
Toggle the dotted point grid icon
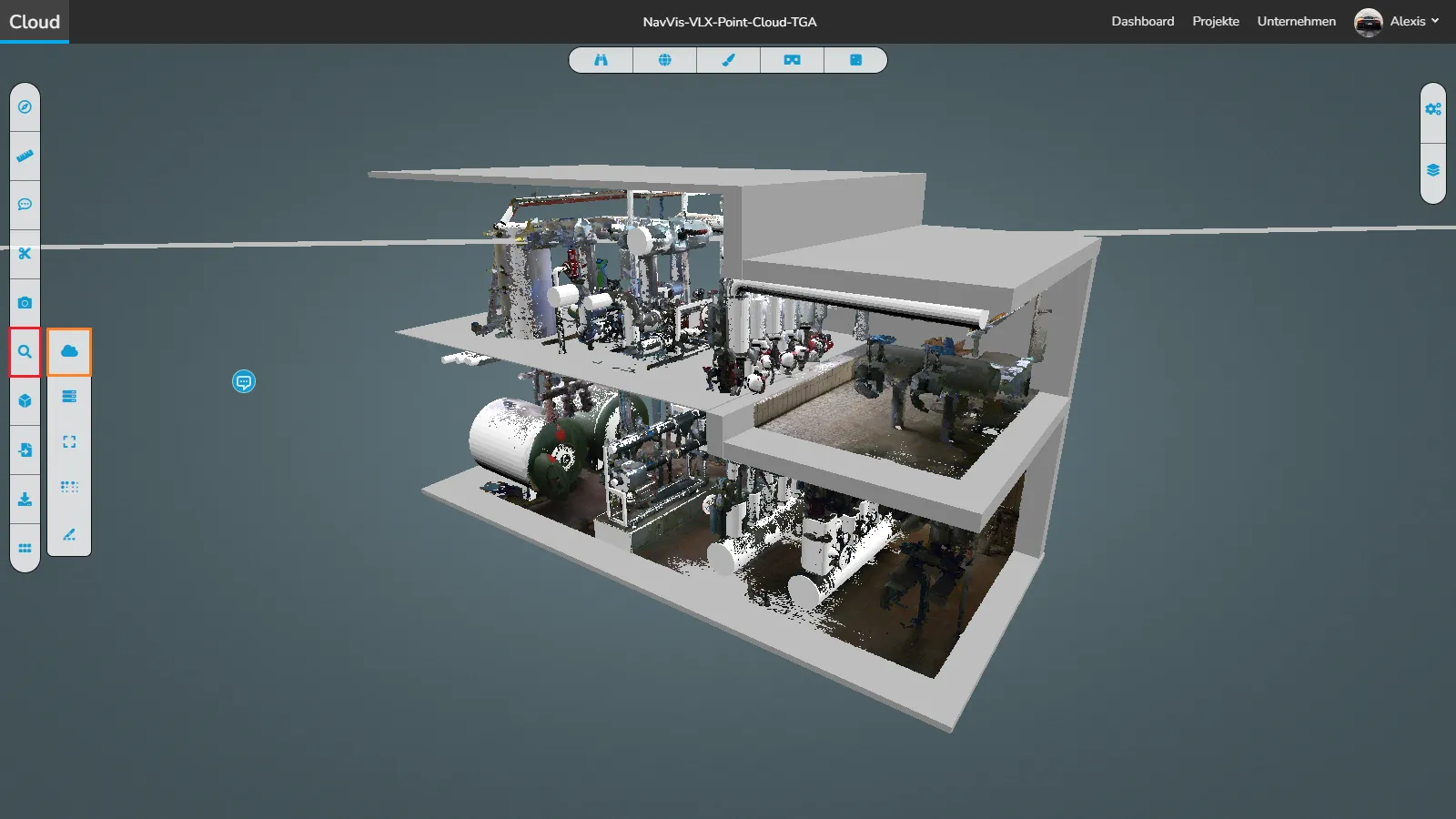click(69, 488)
